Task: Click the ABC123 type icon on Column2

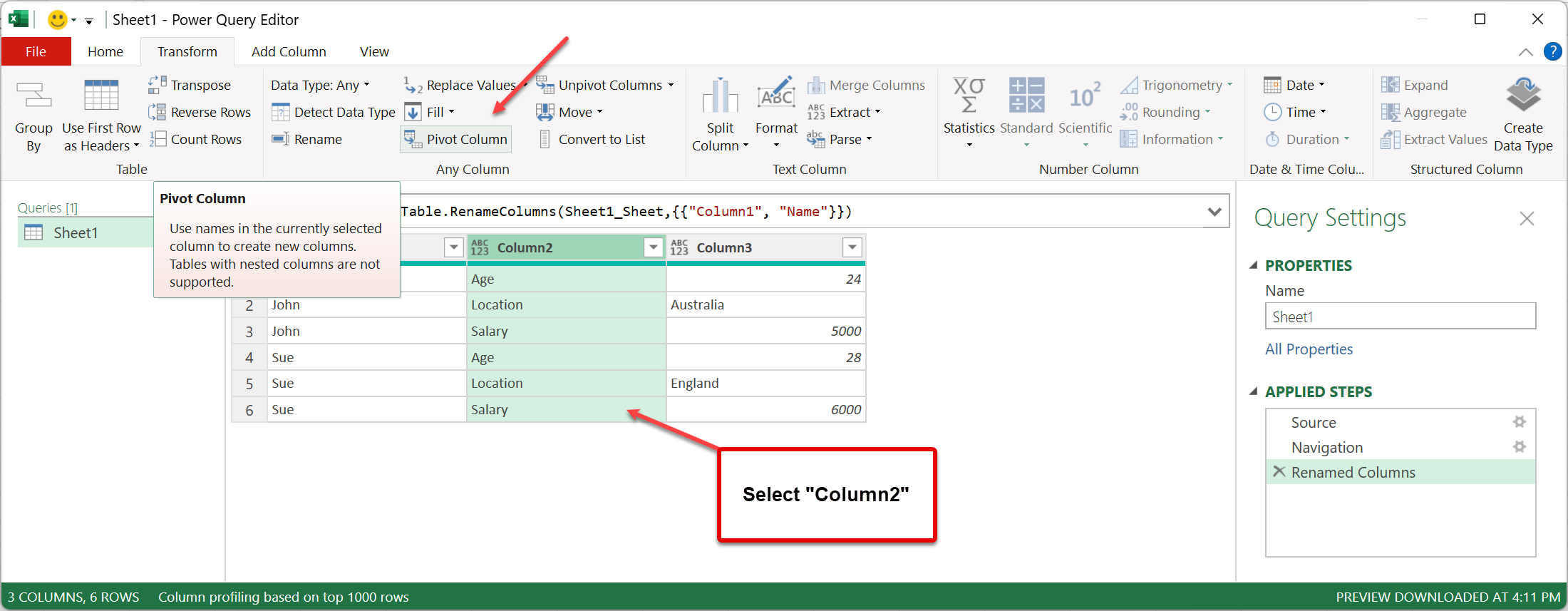Action: [480, 247]
